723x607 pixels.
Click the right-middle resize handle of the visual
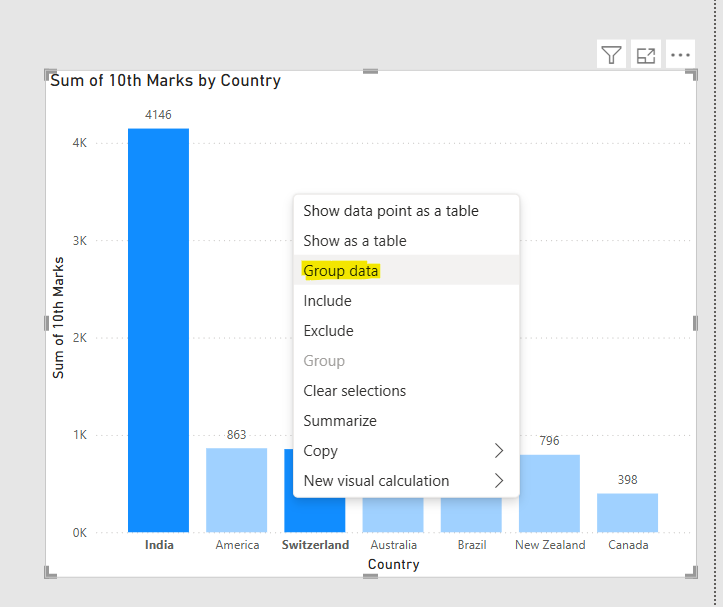(x=695, y=323)
